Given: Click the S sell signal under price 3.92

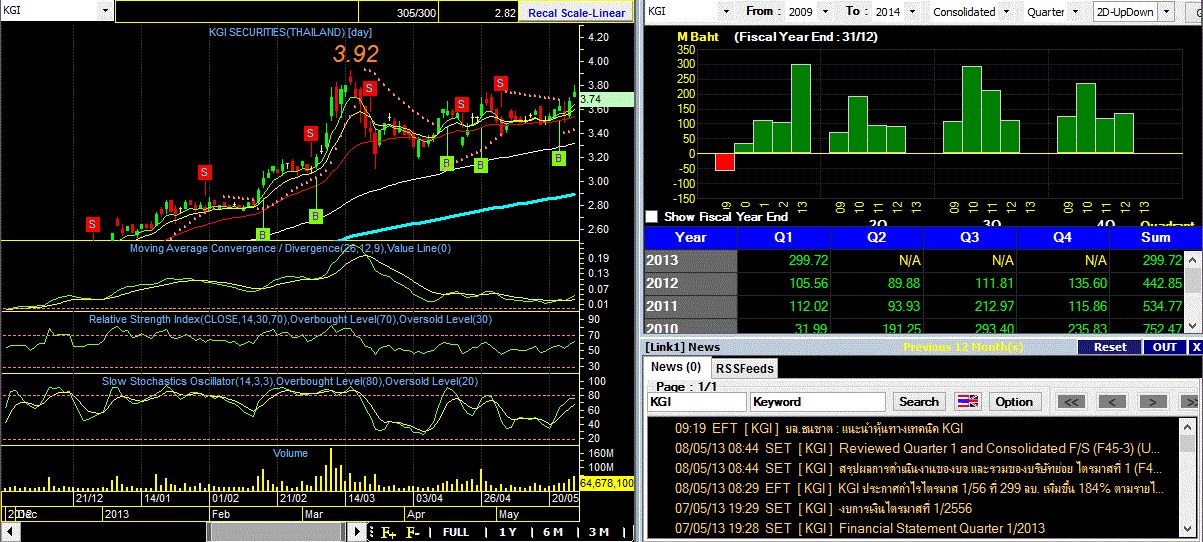Looking at the screenshot, I should pos(369,89).
